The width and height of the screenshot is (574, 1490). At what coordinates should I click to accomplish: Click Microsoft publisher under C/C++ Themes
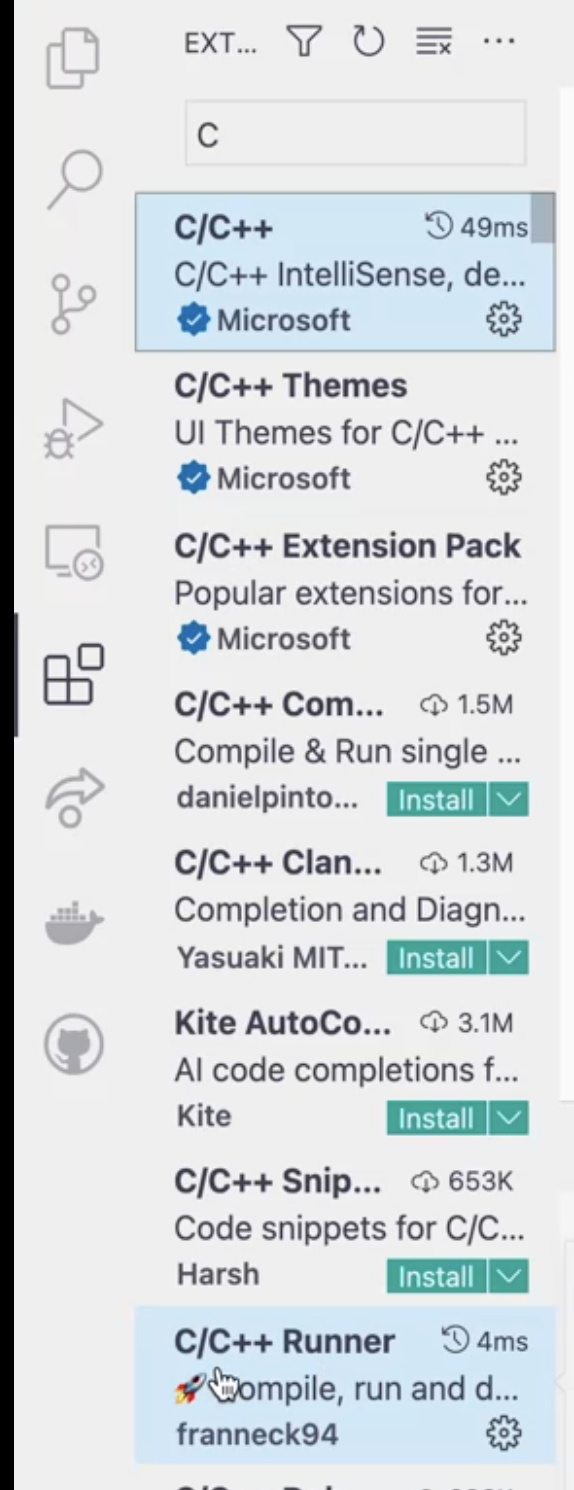pos(283,479)
